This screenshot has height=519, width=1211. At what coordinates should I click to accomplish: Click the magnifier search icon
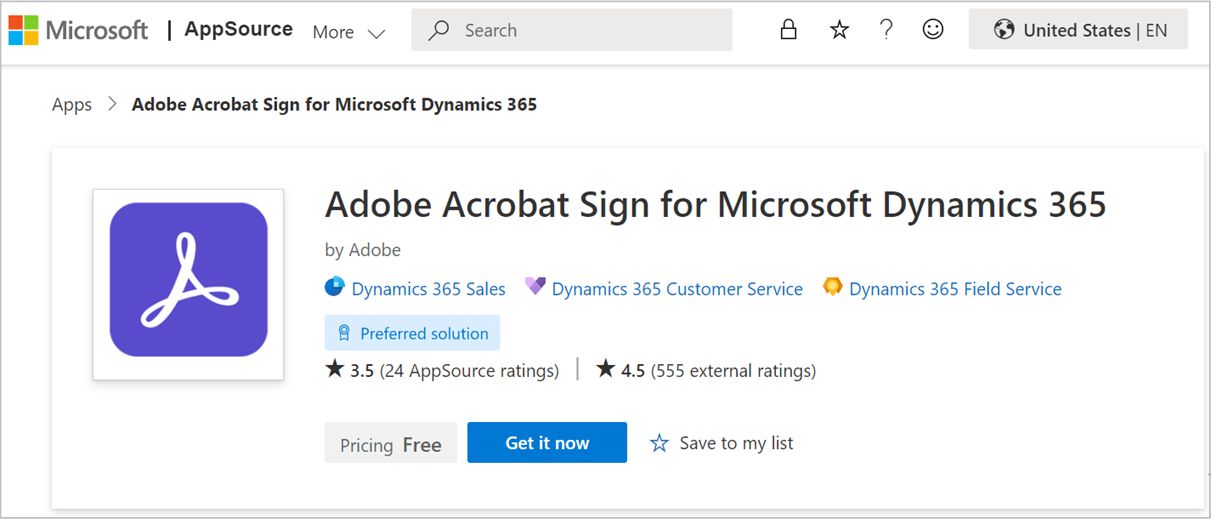click(438, 31)
